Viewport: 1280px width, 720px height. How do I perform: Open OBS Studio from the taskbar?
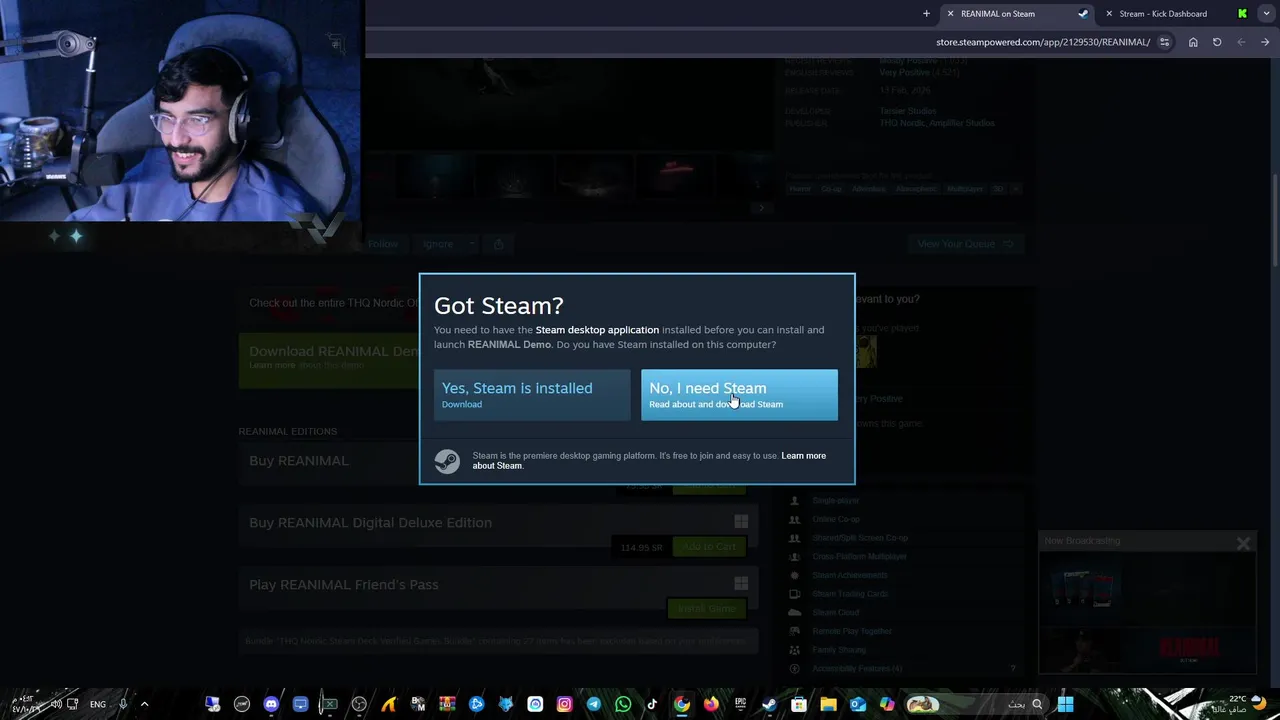click(x=359, y=704)
